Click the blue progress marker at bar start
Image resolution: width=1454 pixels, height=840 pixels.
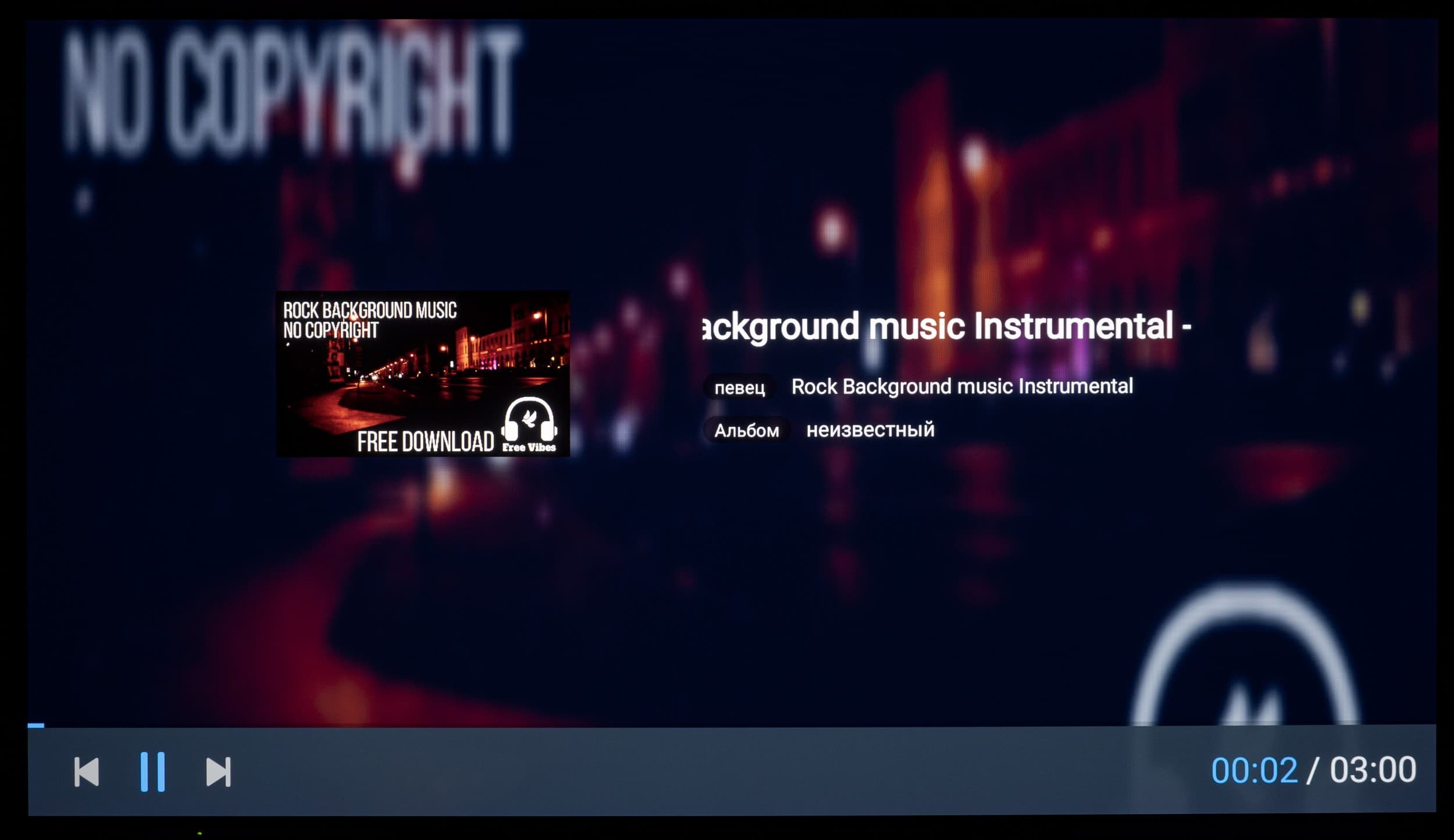click(35, 725)
